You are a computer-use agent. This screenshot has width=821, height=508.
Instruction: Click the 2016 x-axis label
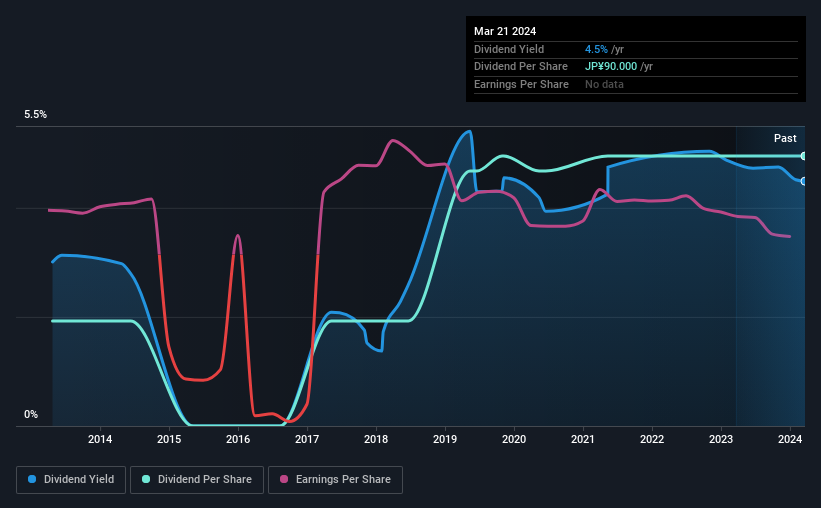238,439
